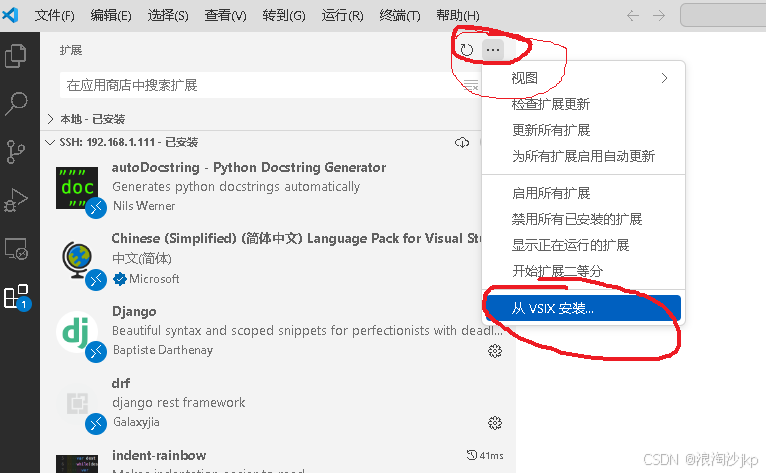Select 更新所有扩展 menu entry
The height and width of the screenshot is (473, 766).
point(583,130)
